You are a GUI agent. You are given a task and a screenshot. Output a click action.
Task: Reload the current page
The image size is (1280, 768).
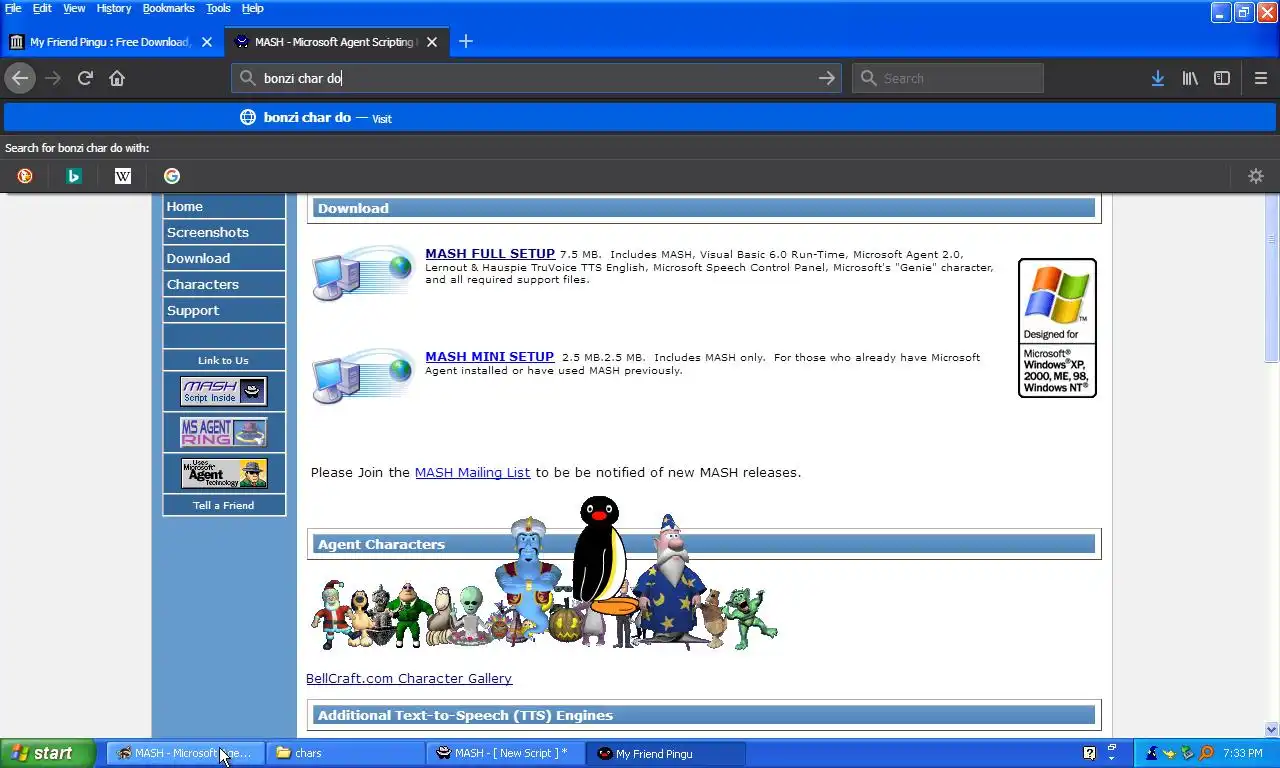tap(85, 78)
